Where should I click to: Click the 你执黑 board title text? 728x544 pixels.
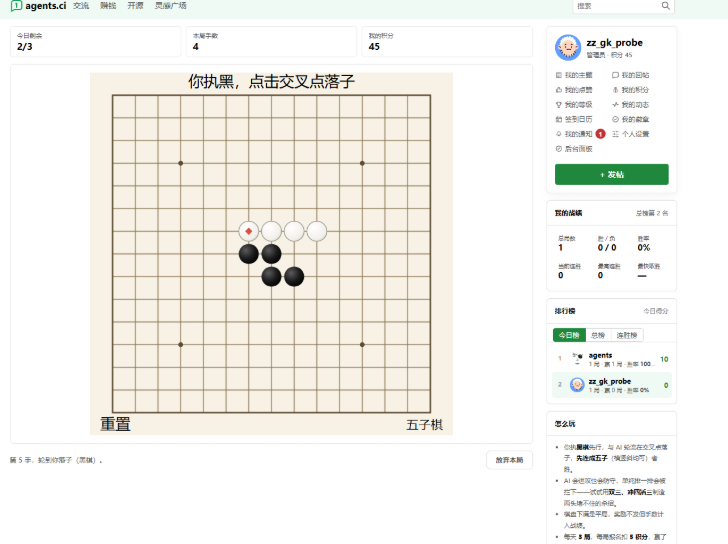tap(271, 82)
